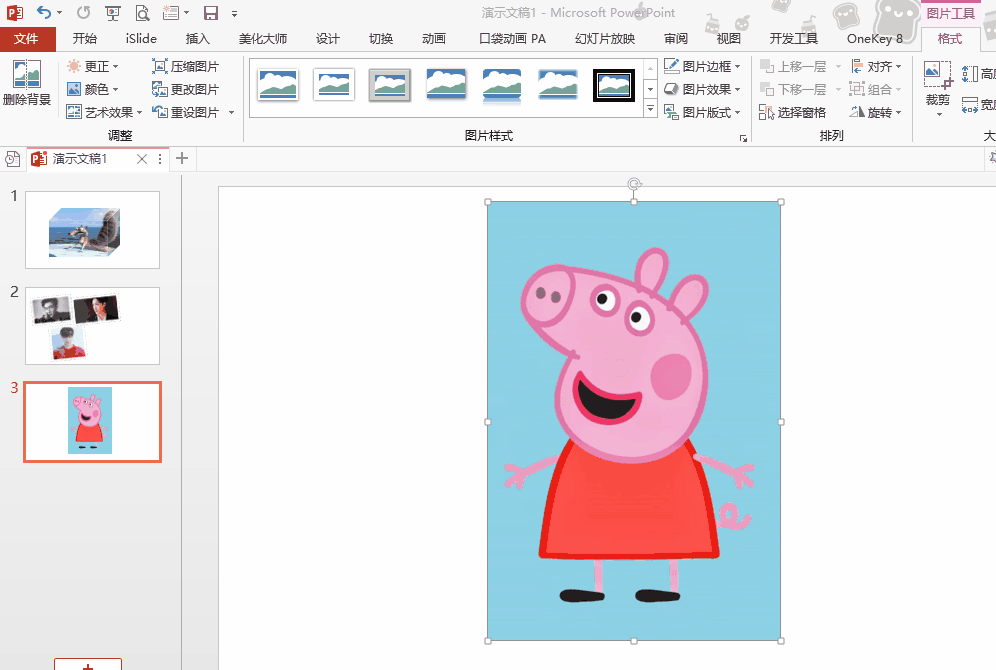Open document tab options three-dot menu

pos(160,159)
